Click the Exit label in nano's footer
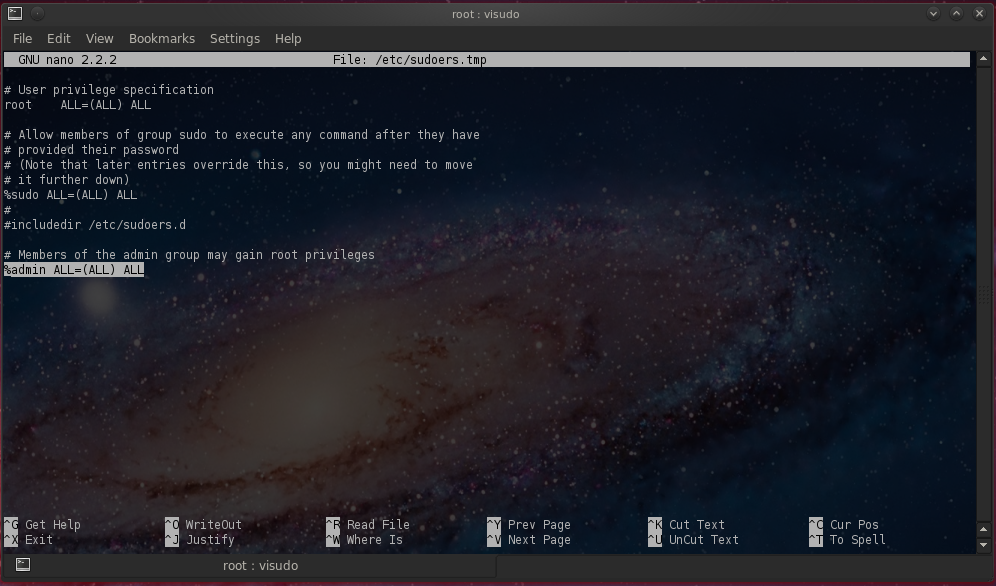The width and height of the screenshot is (996, 586). tap(37, 539)
